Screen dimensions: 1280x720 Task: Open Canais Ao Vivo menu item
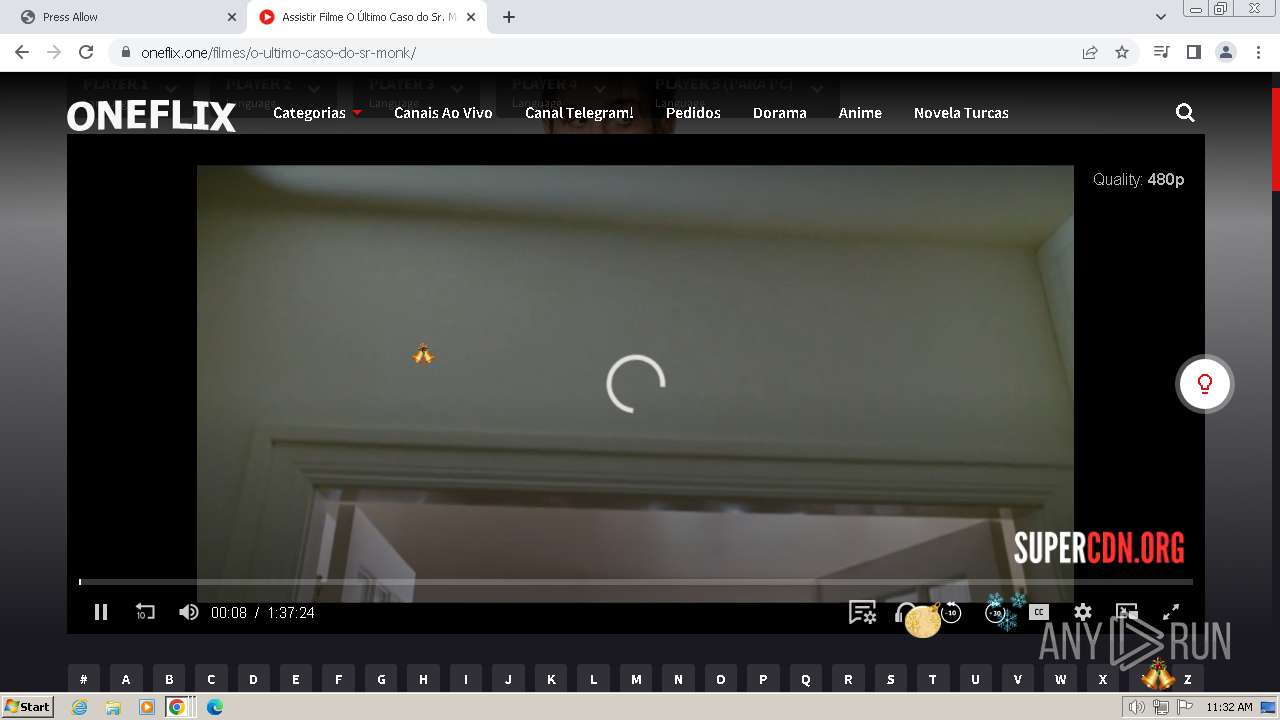click(x=443, y=113)
